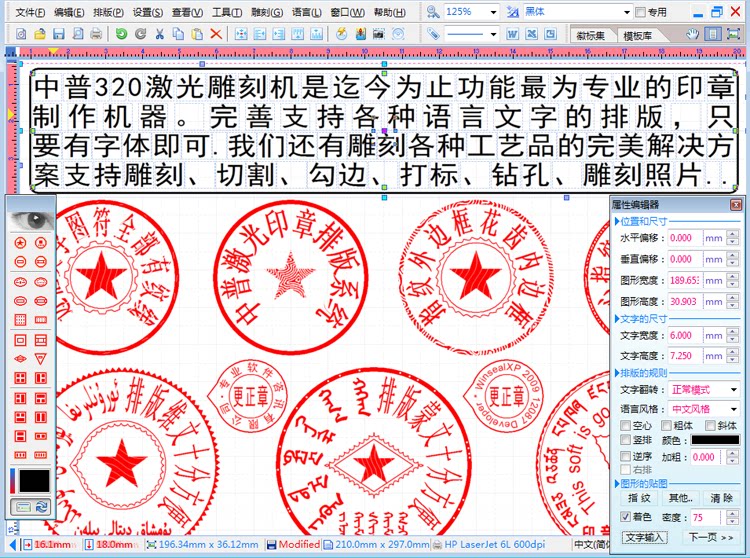Open the line style dropdown
The image size is (750, 558).
(493, 34)
